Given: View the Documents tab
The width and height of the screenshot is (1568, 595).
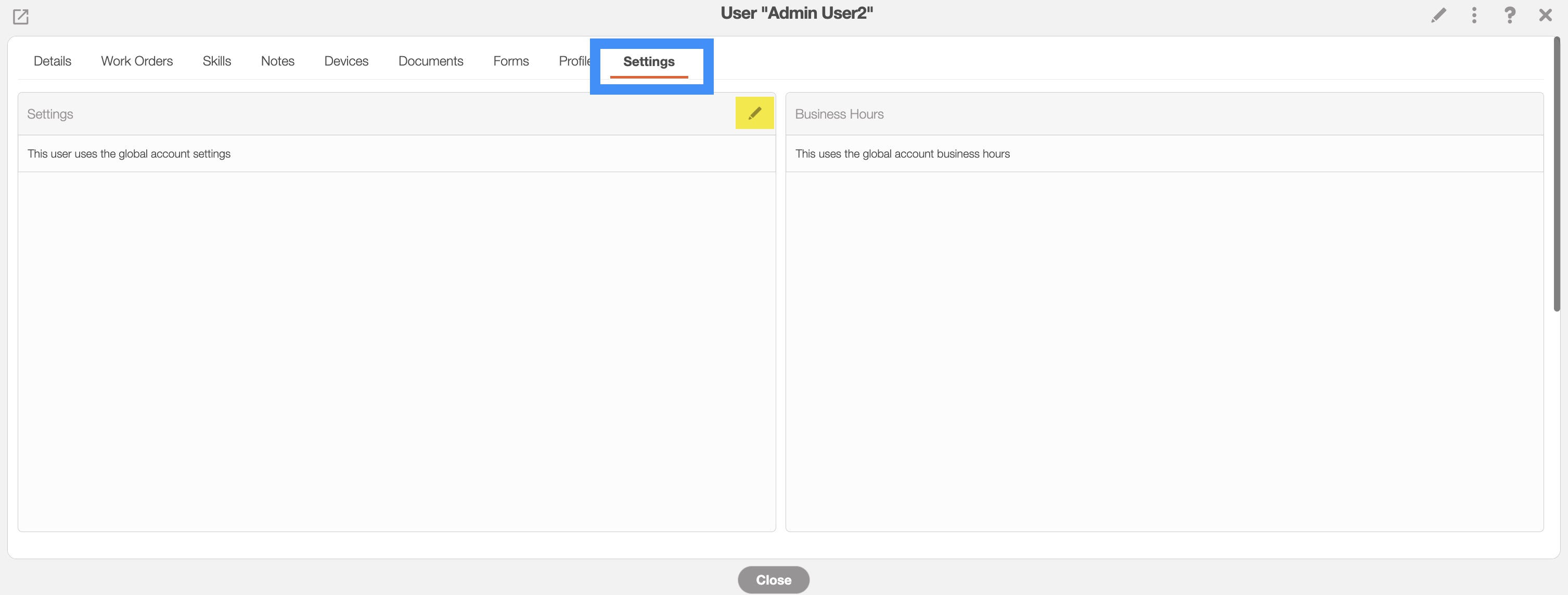Looking at the screenshot, I should [430, 61].
